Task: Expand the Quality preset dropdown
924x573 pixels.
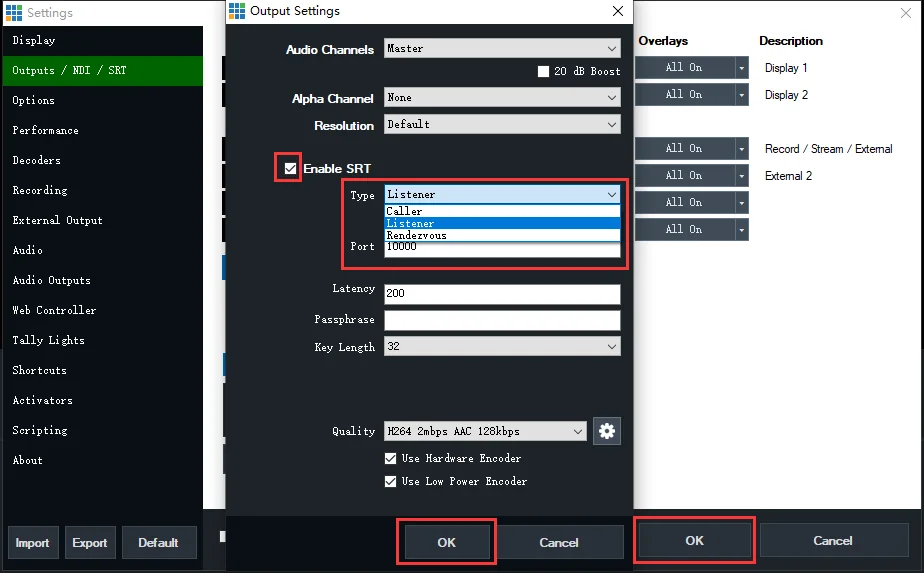Action: pos(485,431)
